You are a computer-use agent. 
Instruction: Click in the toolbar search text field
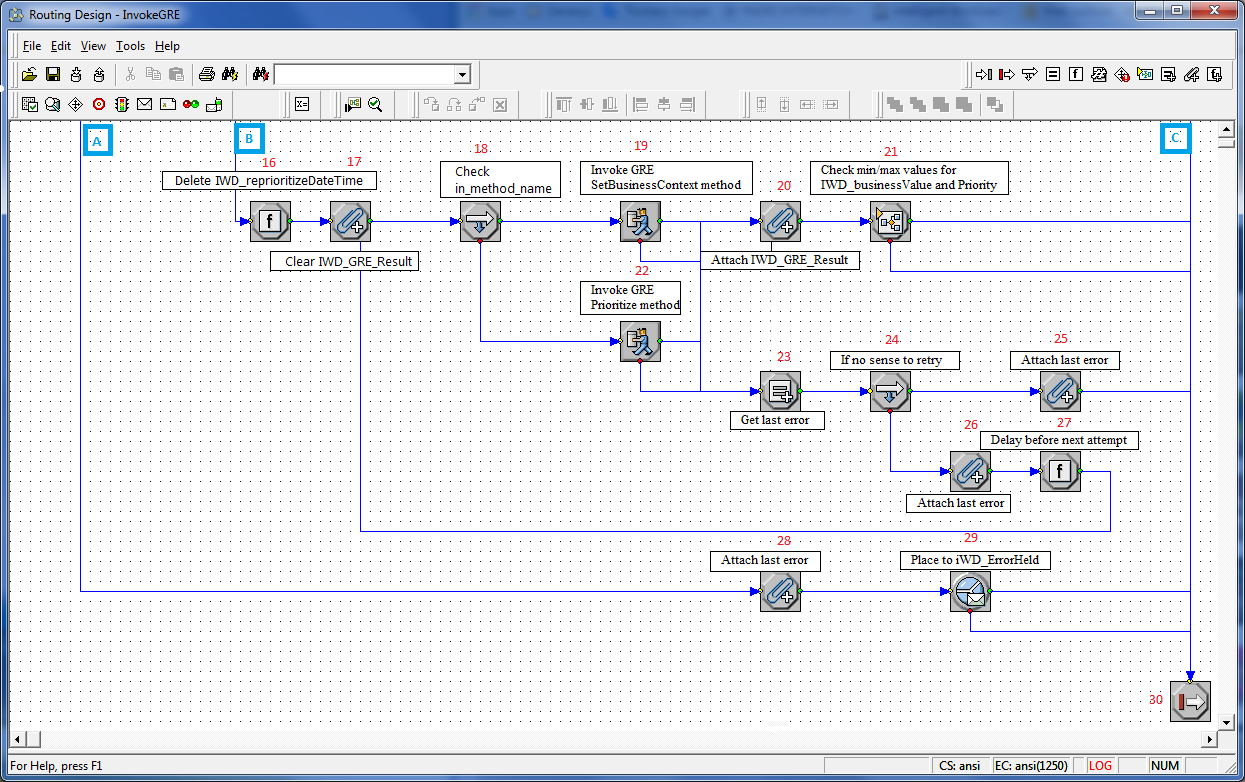tap(363, 75)
